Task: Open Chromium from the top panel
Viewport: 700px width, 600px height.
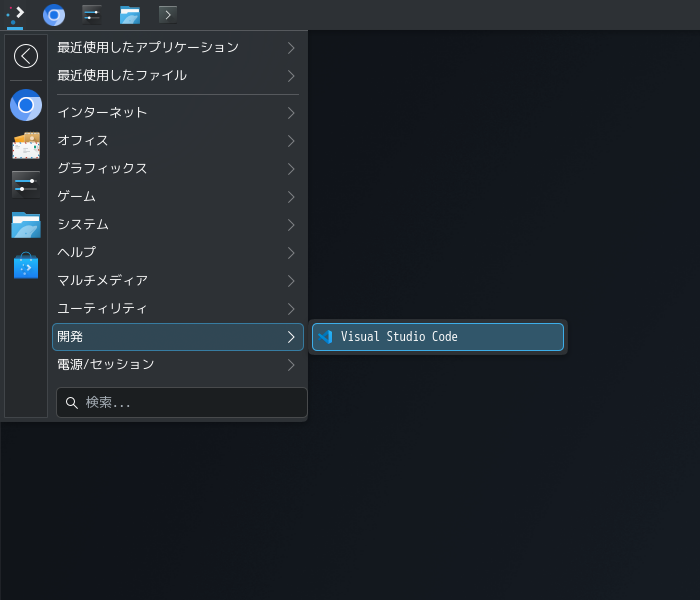Action: (54, 15)
